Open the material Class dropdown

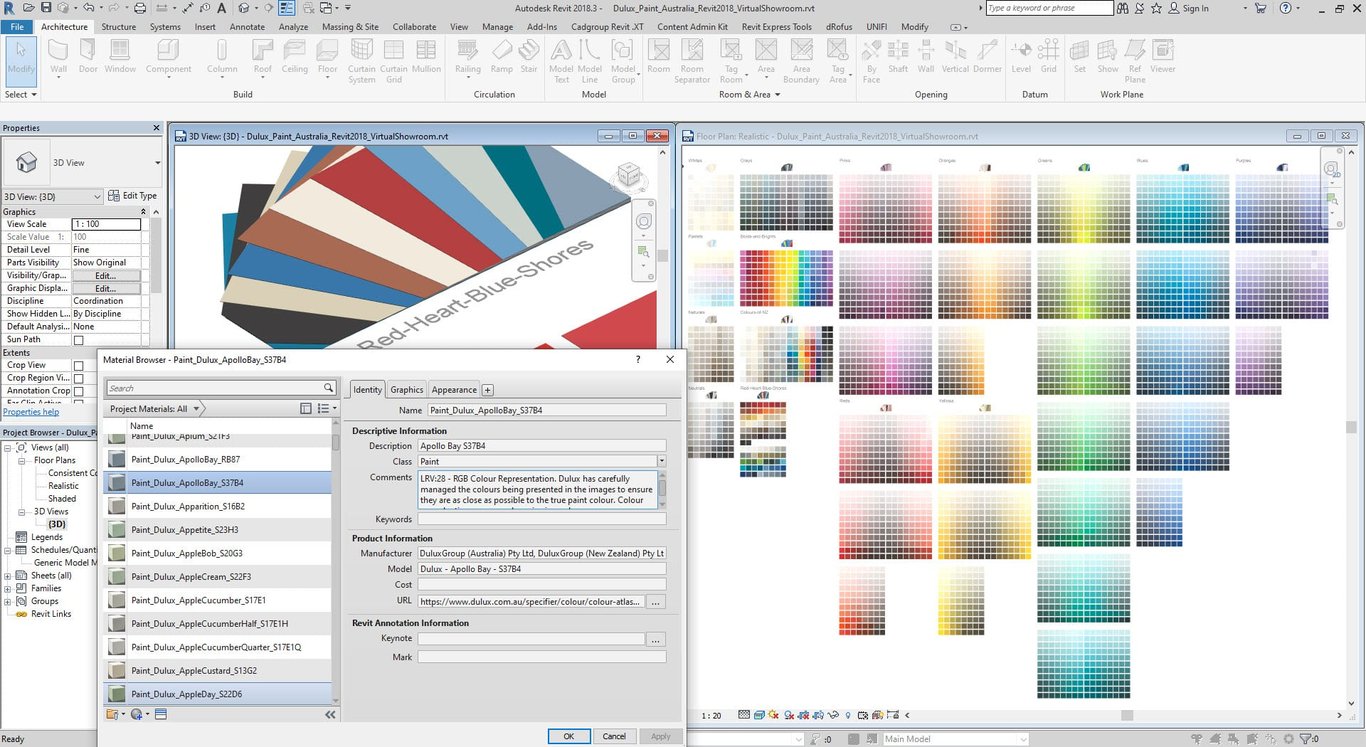pyautogui.click(x=661, y=462)
